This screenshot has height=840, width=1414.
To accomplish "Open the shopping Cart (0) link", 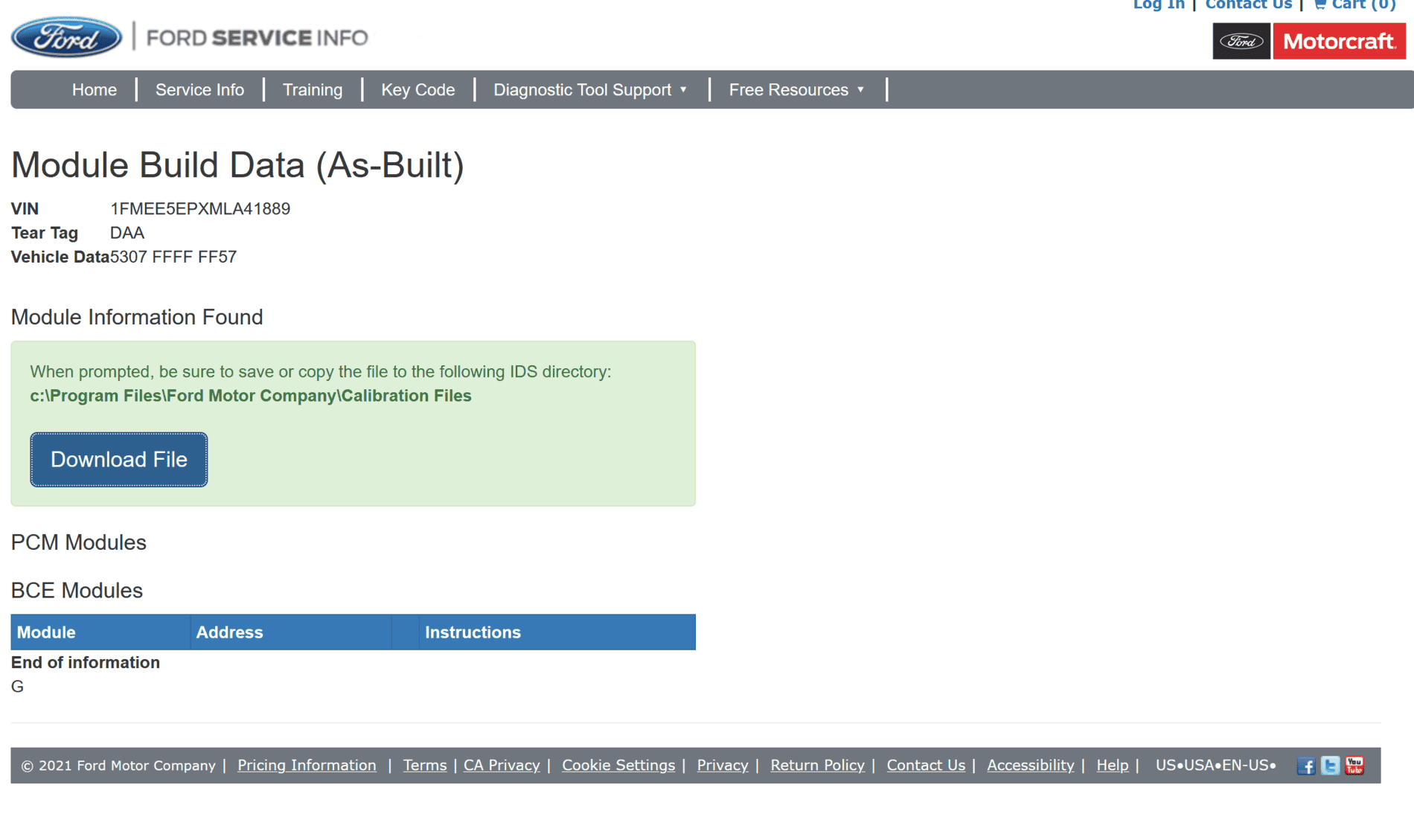I will click(x=1355, y=5).
